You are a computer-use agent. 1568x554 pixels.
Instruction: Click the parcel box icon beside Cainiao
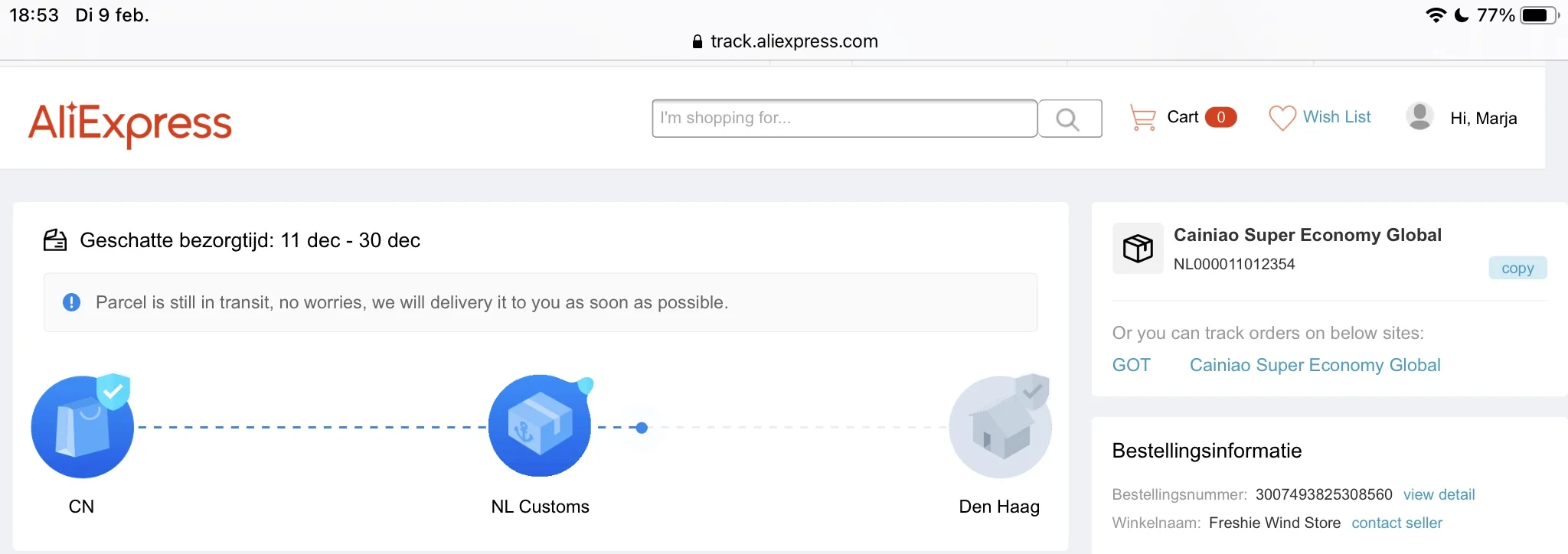pyautogui.click(x=1138, y=249)
